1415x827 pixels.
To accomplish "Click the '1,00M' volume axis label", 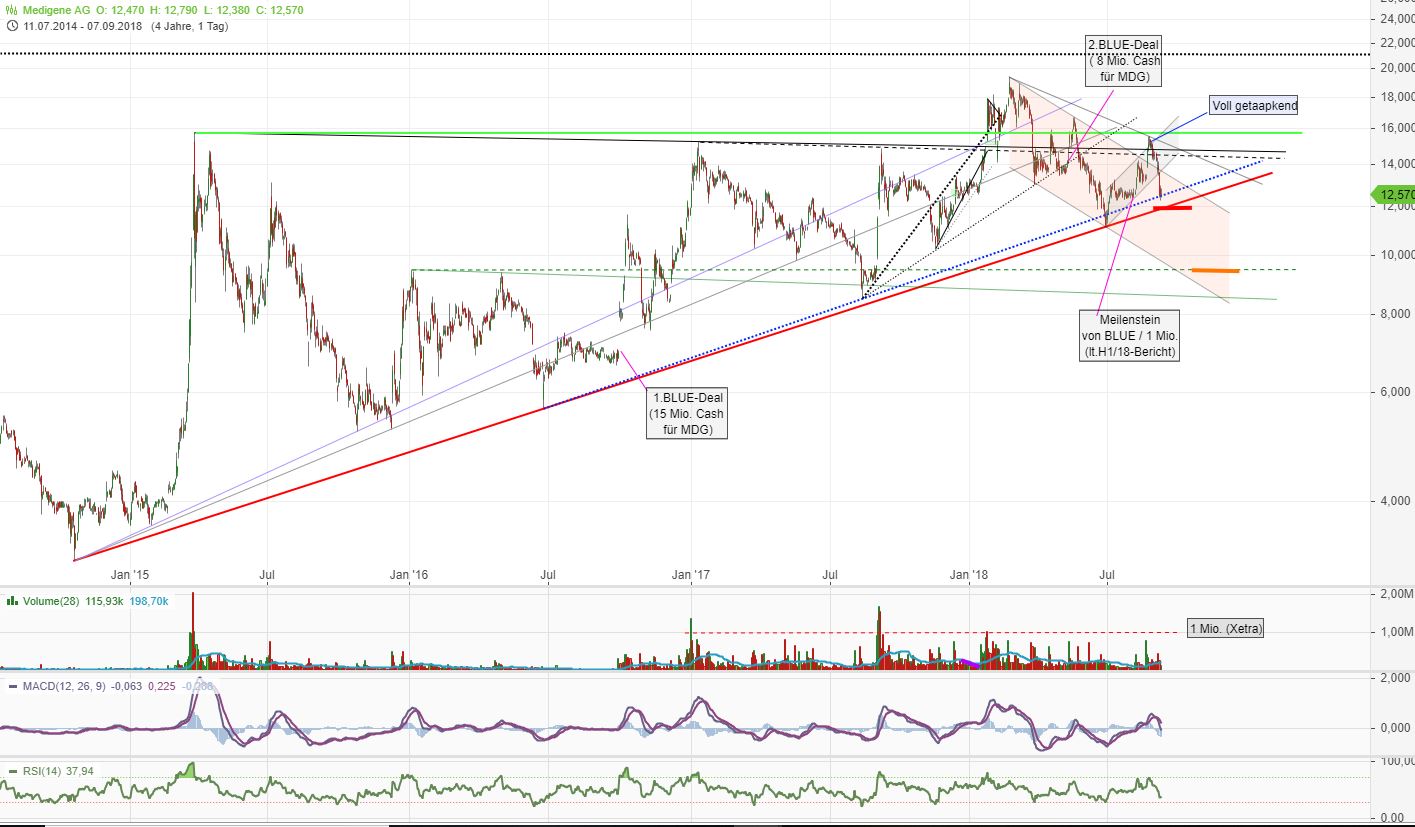I will [1397, 632].
